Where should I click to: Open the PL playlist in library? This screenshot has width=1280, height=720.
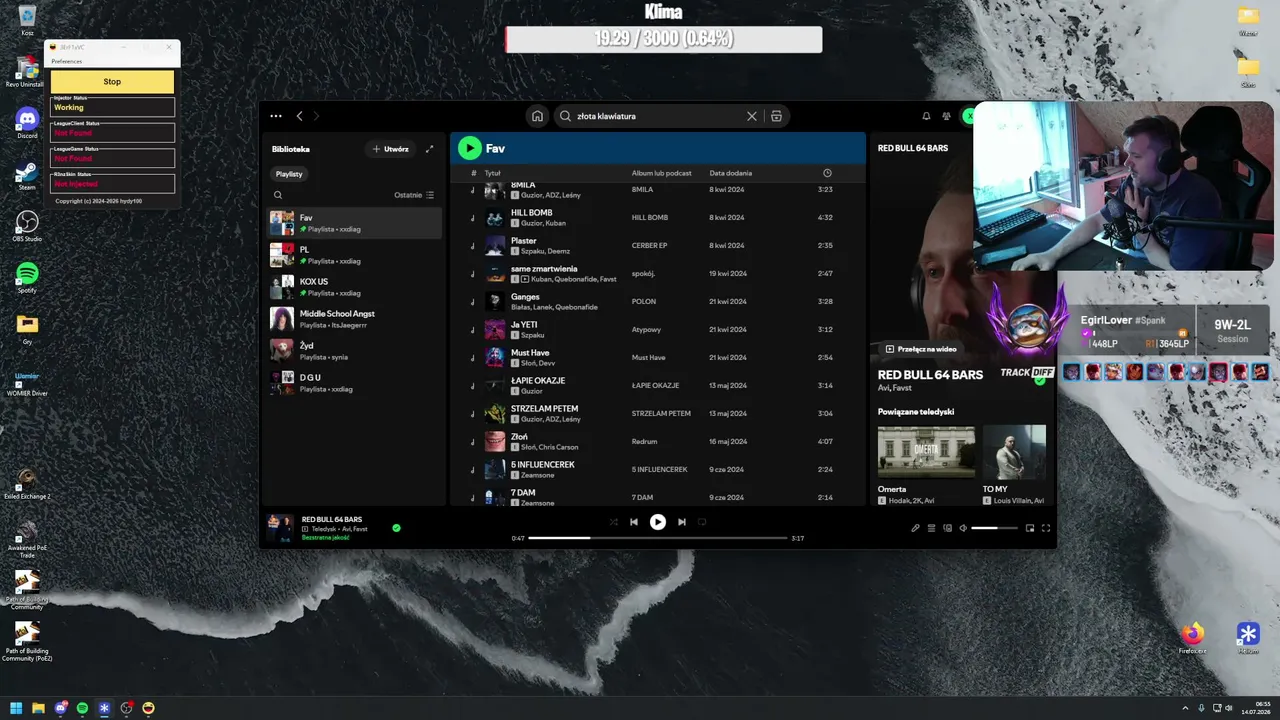click(355, 255)
